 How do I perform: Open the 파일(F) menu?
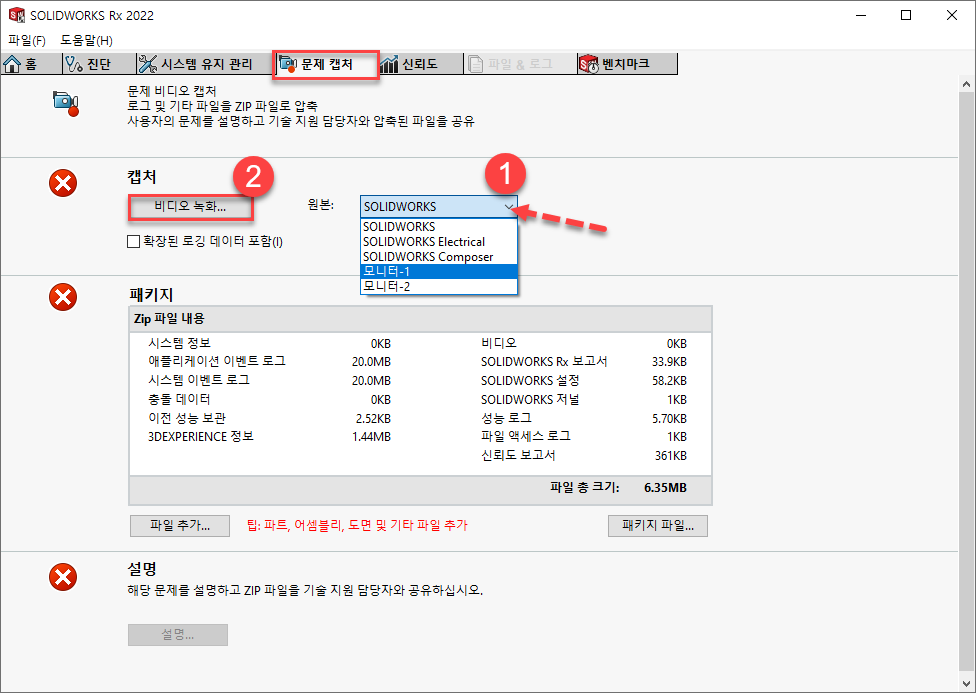27,40
